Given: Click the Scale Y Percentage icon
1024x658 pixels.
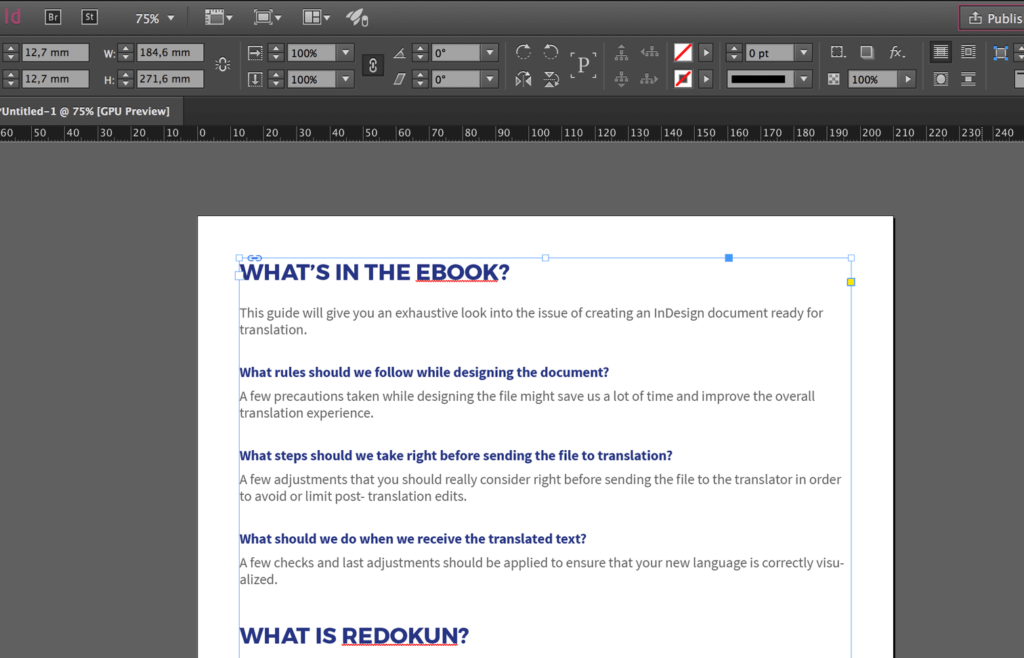Looking at the screenshot, I should click(x=255, y=79).
